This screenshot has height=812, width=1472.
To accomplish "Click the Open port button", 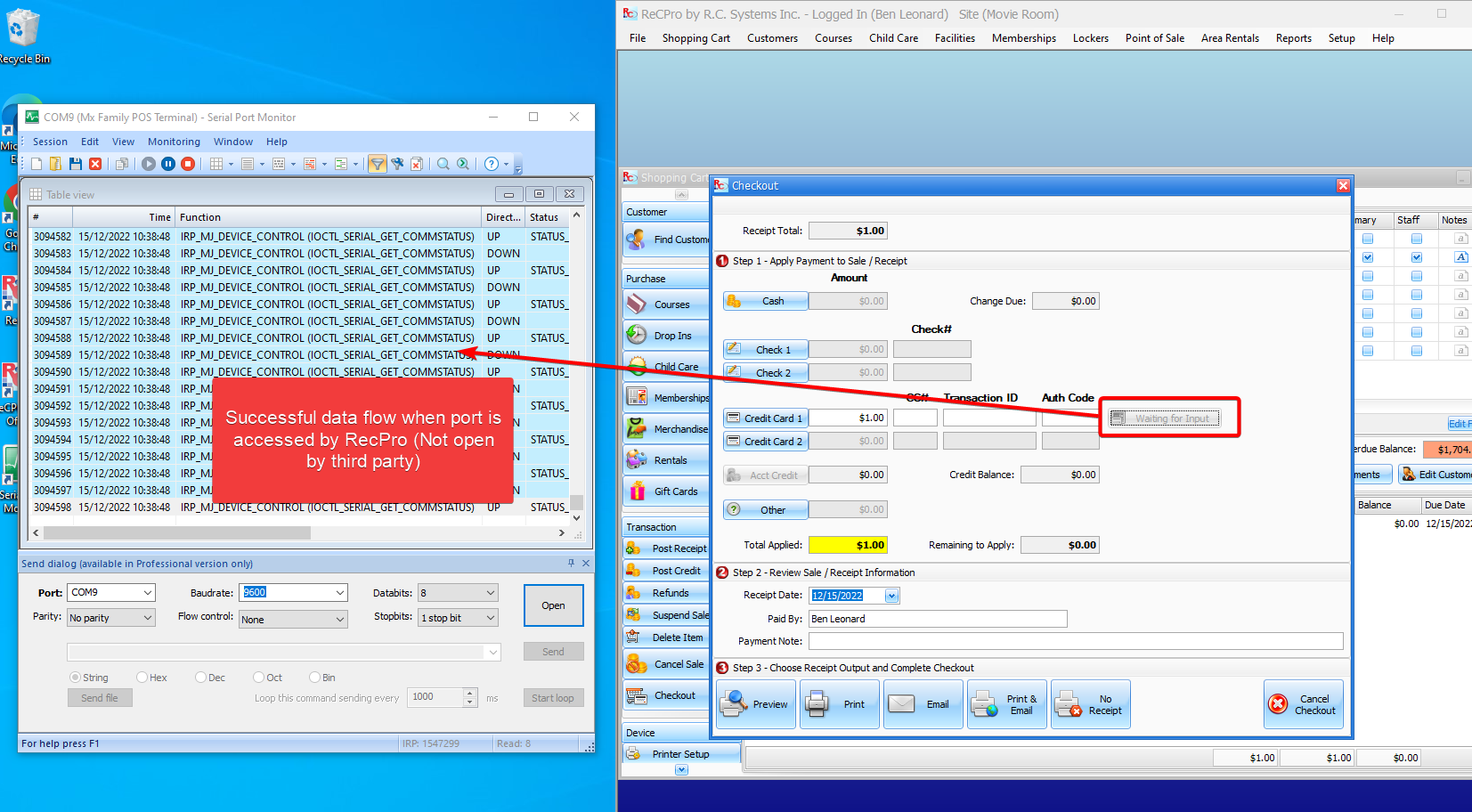I will 553,605.
